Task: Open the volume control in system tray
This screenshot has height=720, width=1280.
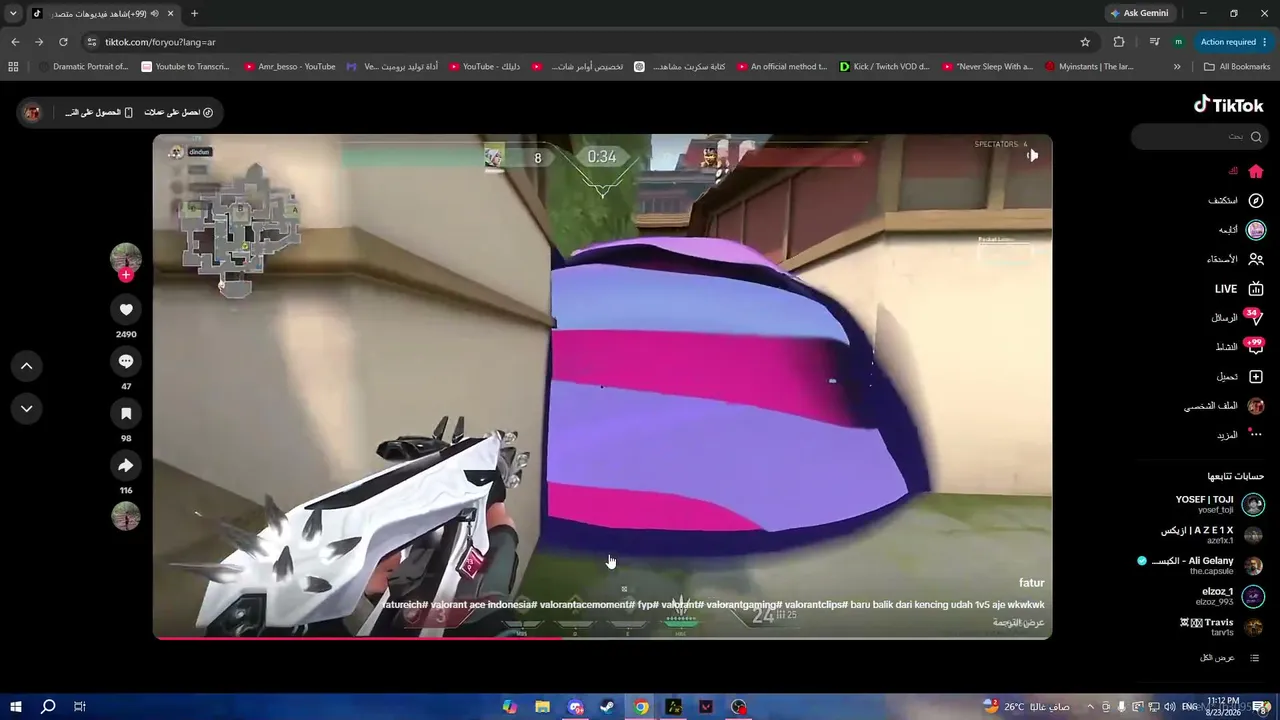Action: click(1170, 707)
